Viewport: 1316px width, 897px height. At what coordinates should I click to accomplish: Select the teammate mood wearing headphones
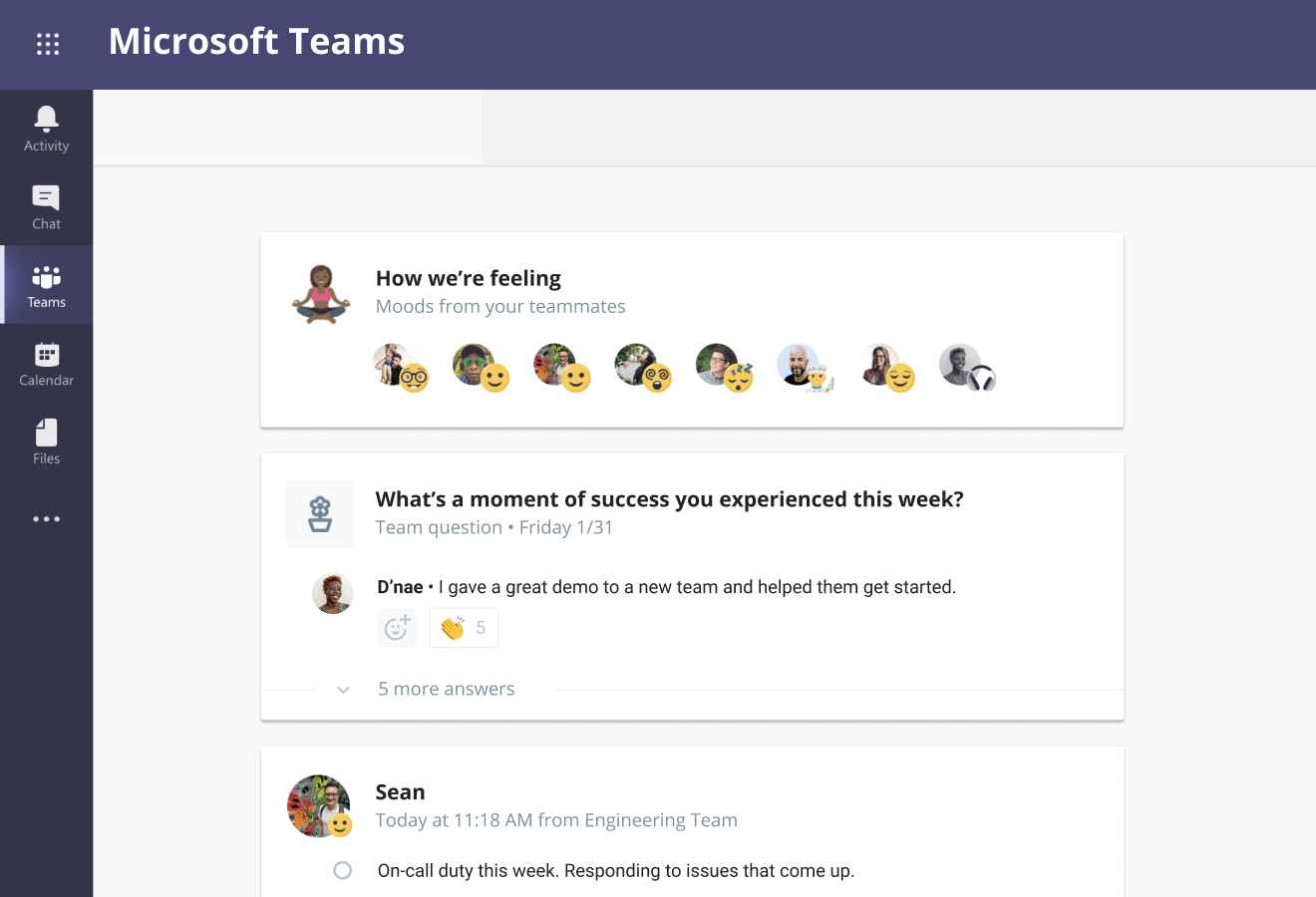click(966, 367)
